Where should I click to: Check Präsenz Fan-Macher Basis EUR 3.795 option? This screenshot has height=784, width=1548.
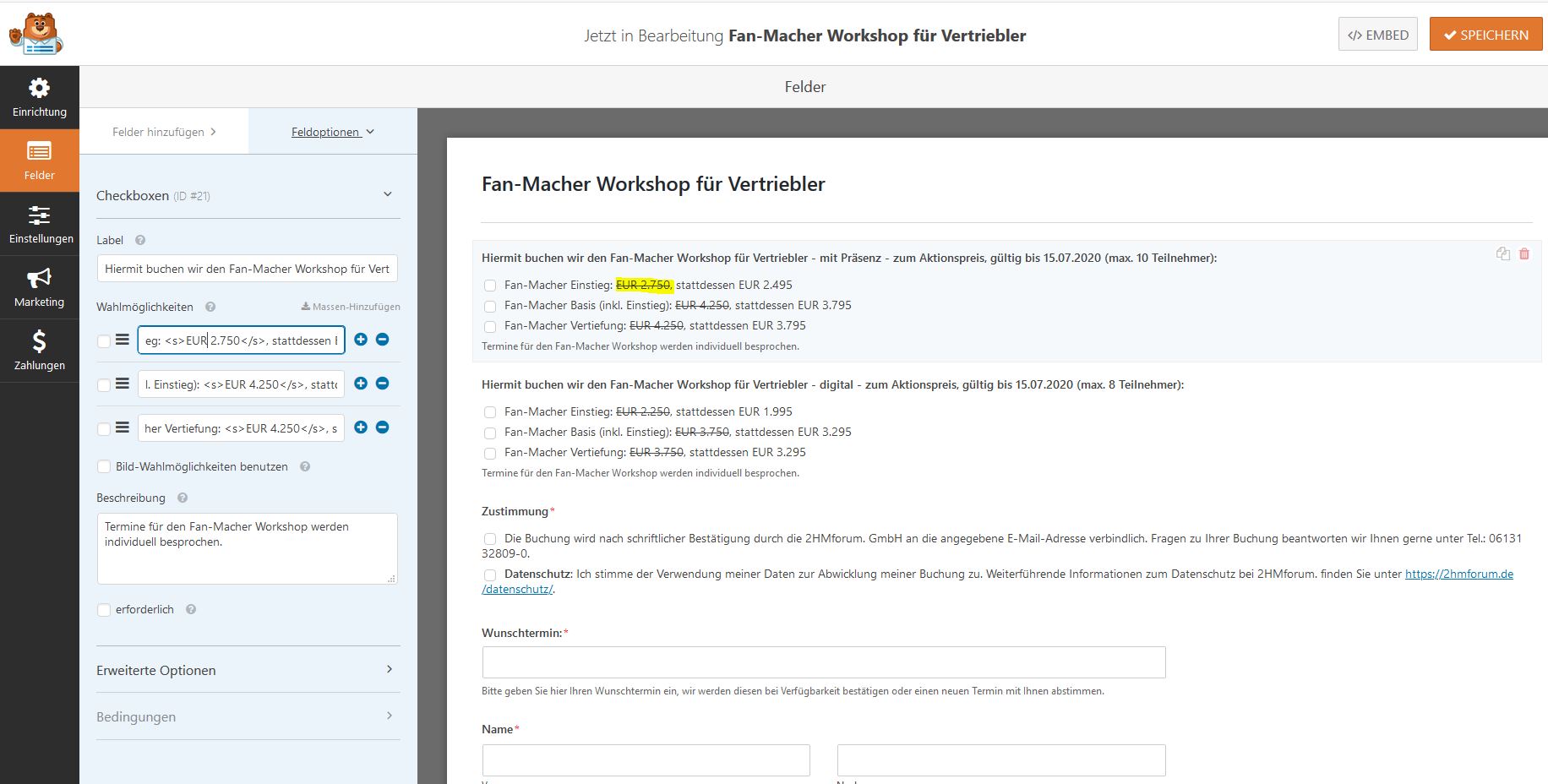click(490, 306)
